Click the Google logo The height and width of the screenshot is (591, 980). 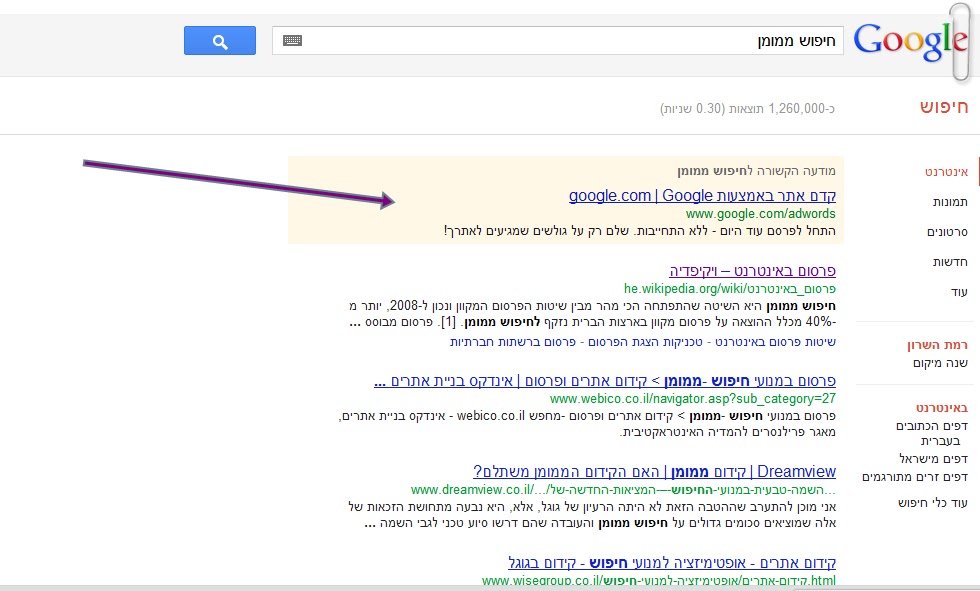coord(910,41)
